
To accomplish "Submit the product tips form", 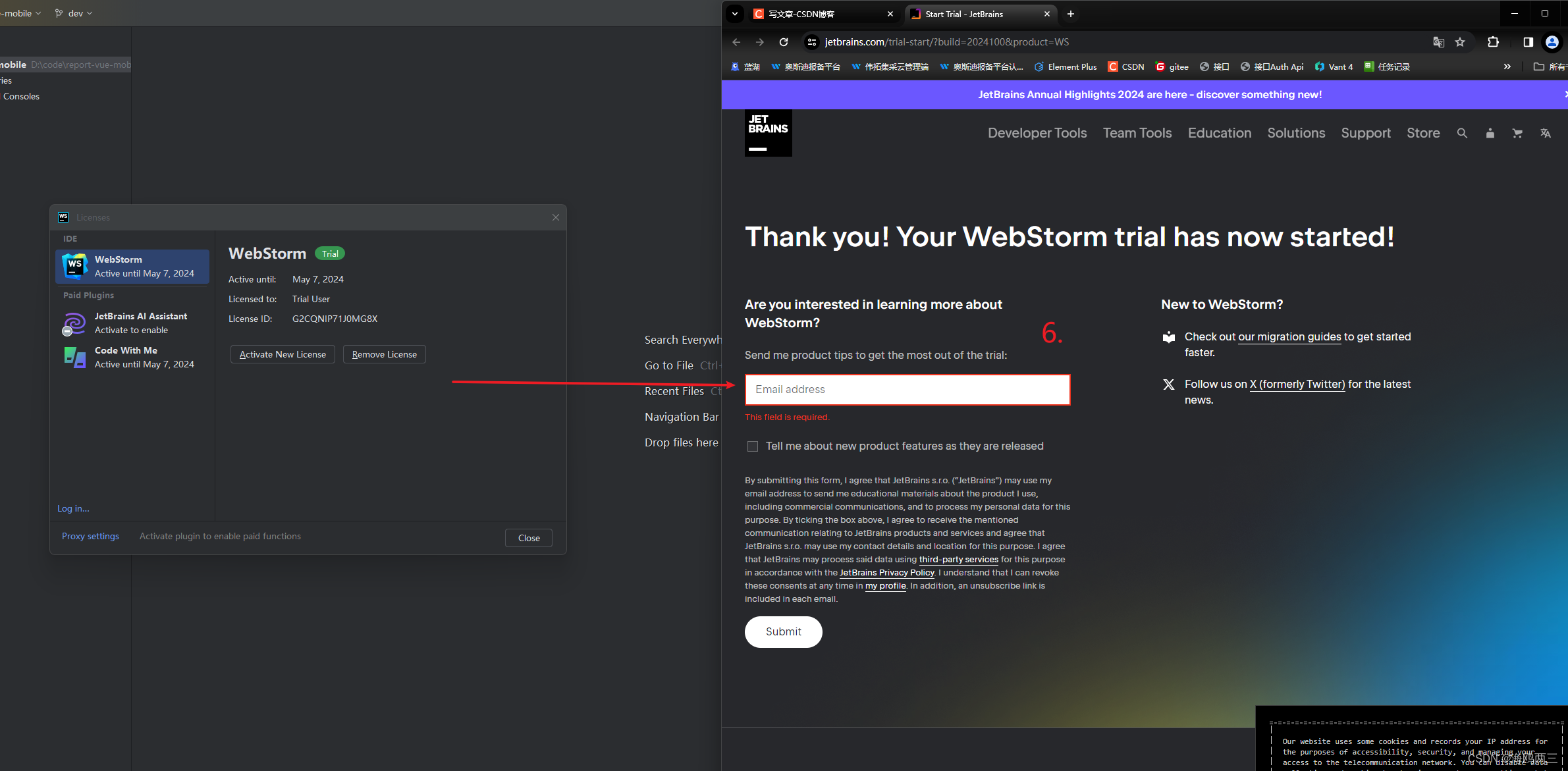I will point(784,632).
